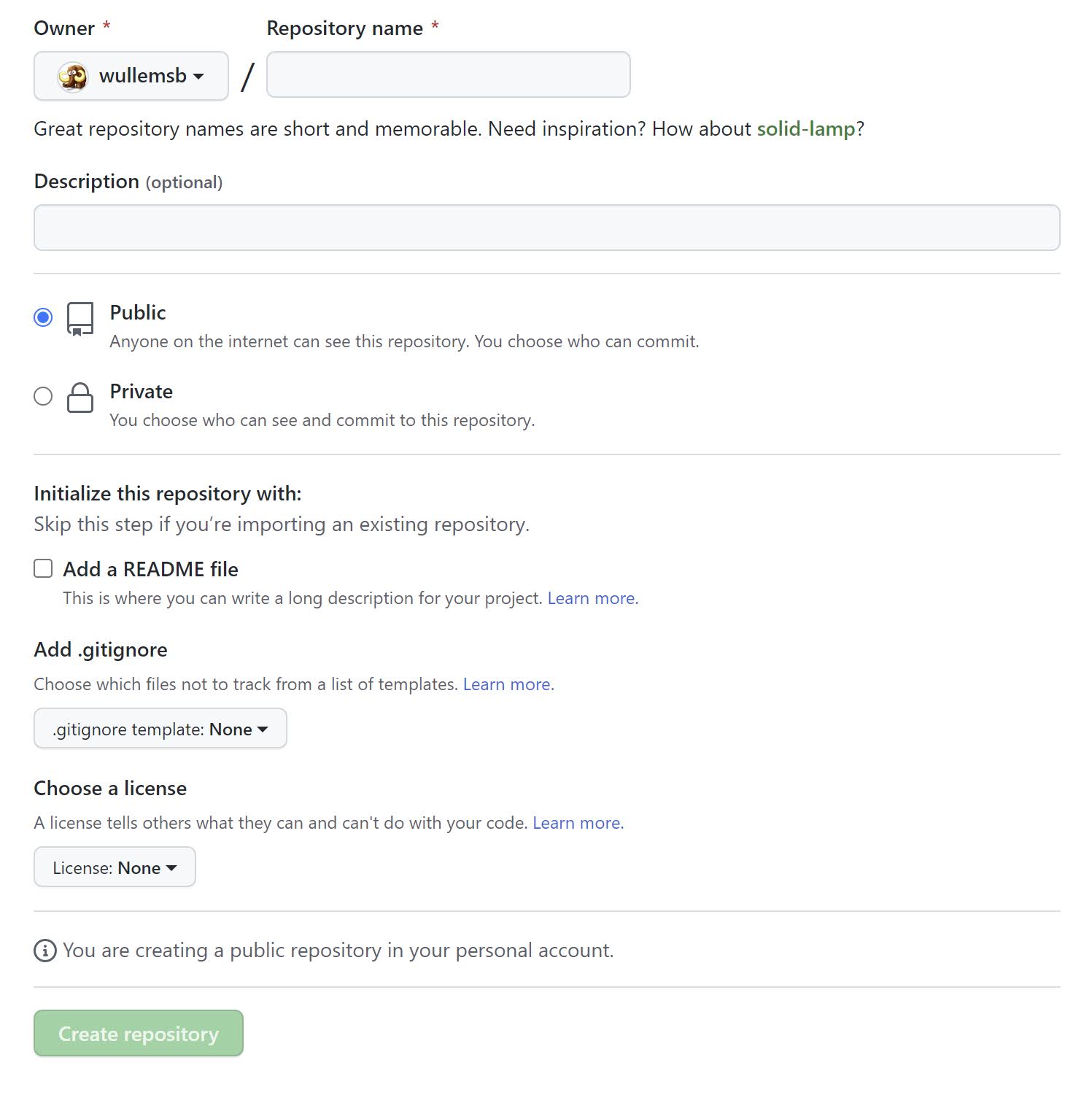Click the Public option label text
This screenshot has height=1095, width=1092.
(138, 313)
